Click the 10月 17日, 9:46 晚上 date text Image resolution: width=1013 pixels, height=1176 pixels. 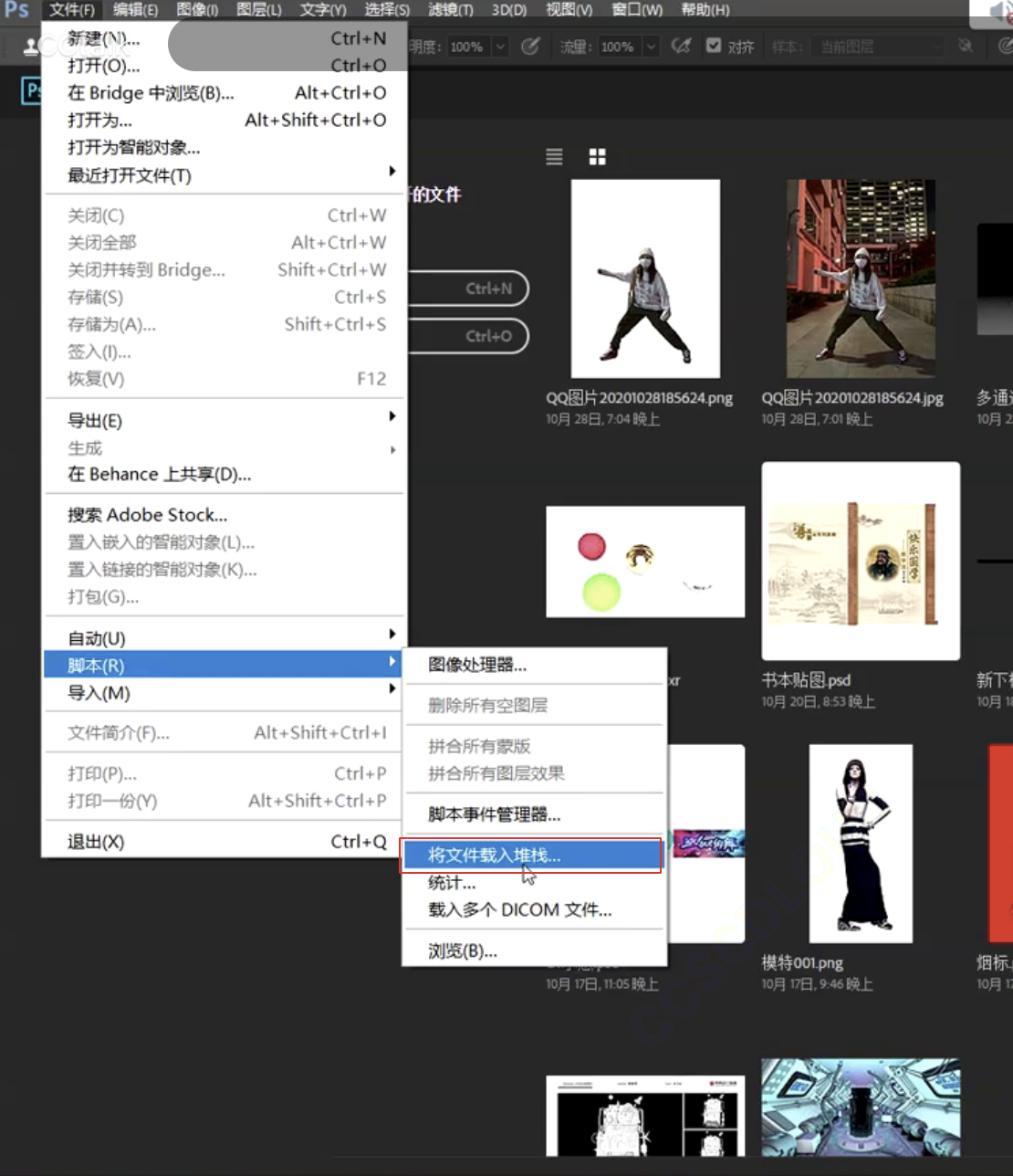coord(817,984)
